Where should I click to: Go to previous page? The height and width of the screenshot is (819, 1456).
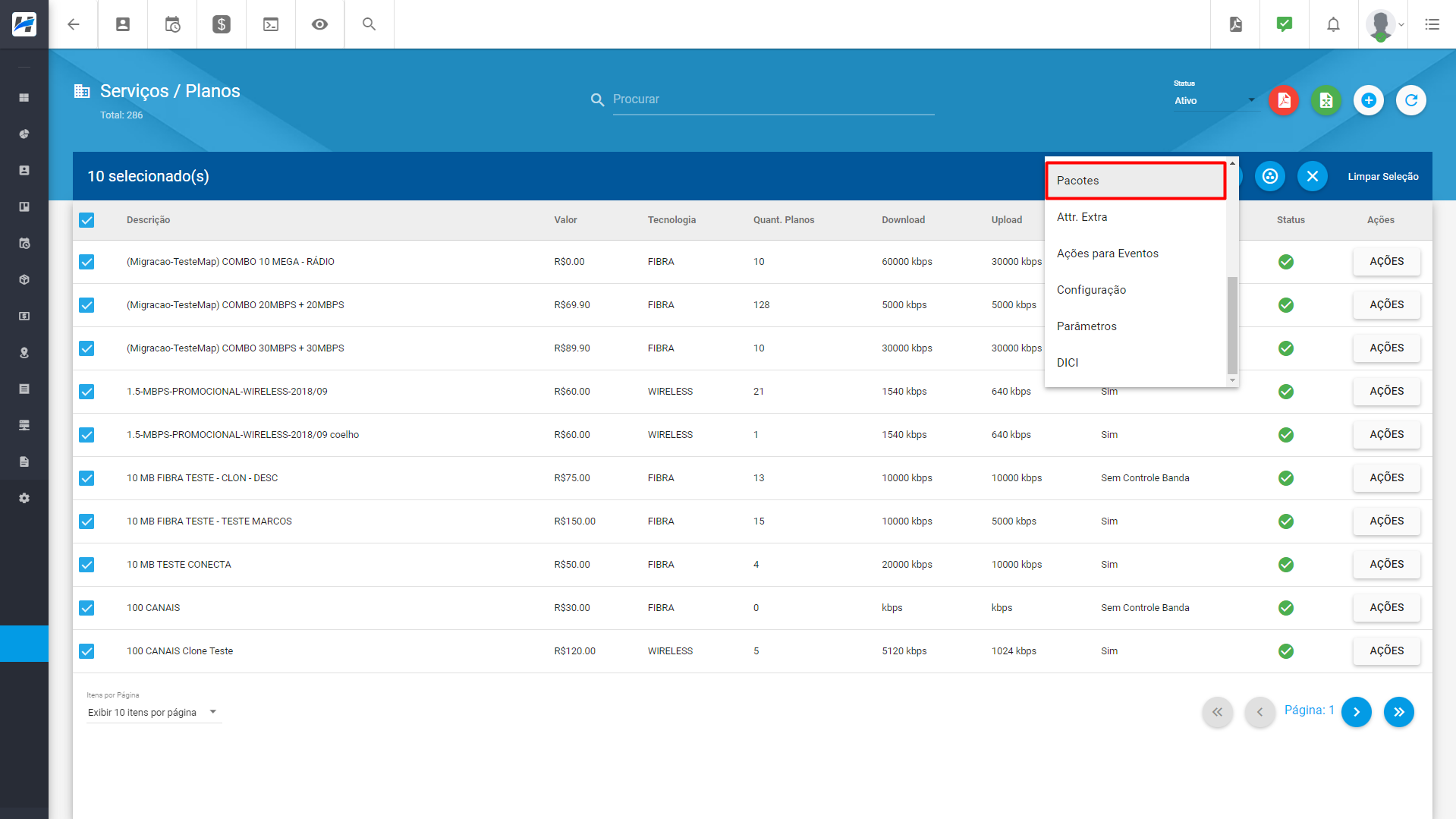click(x=1259, y=712)
